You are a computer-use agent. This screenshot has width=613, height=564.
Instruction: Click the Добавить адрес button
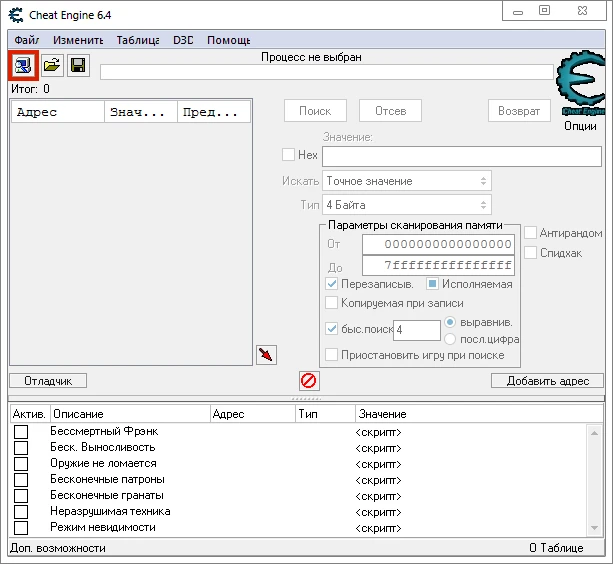coord(547,381)
